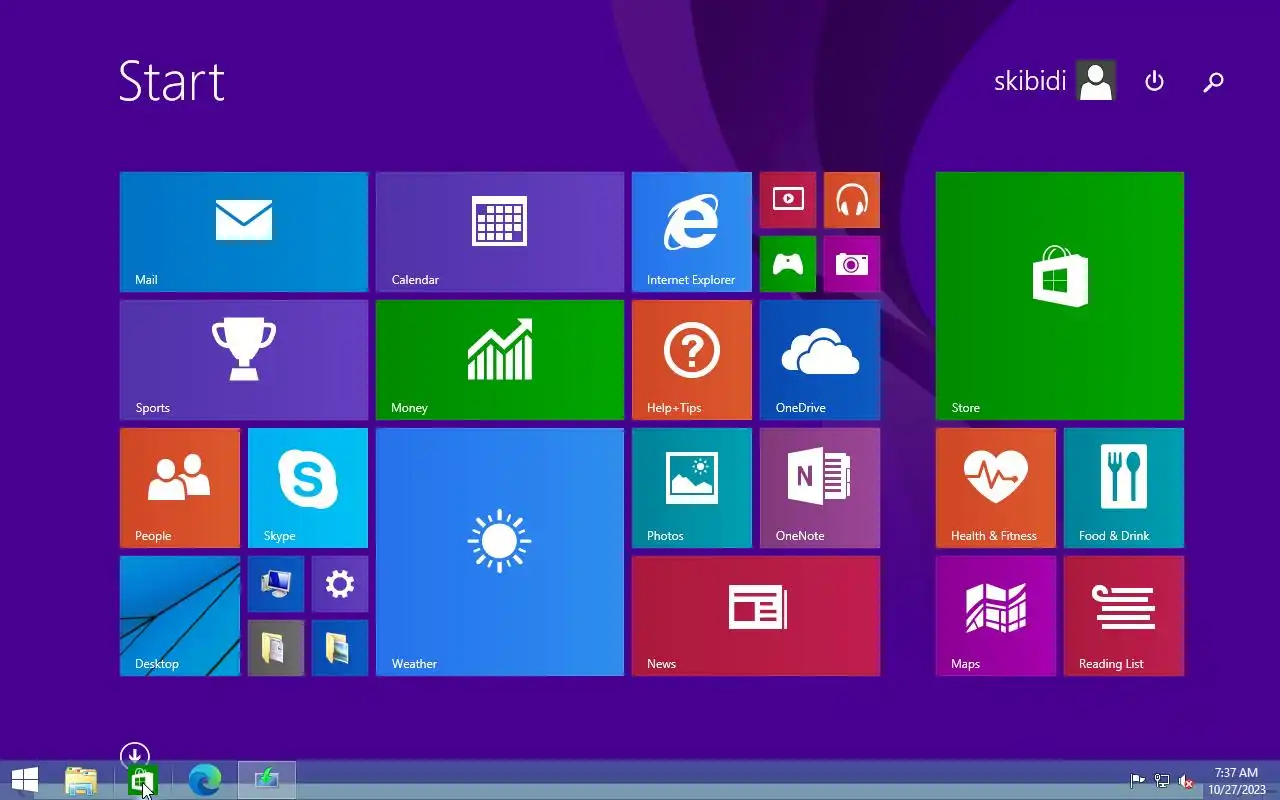The height and width of the screenshot is (800, 1280).
Task: Open the Action Center flag icon
Action: pyautogui.click(x=1138, y=781)
